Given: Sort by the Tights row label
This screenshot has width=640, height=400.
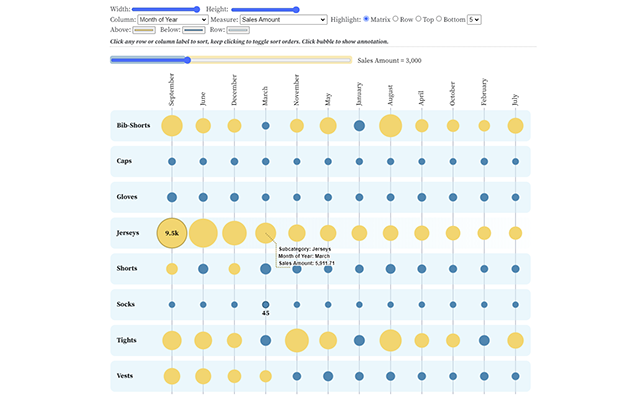Looking at the screenshot, I should pyautogui.click(x=127, y=340).
